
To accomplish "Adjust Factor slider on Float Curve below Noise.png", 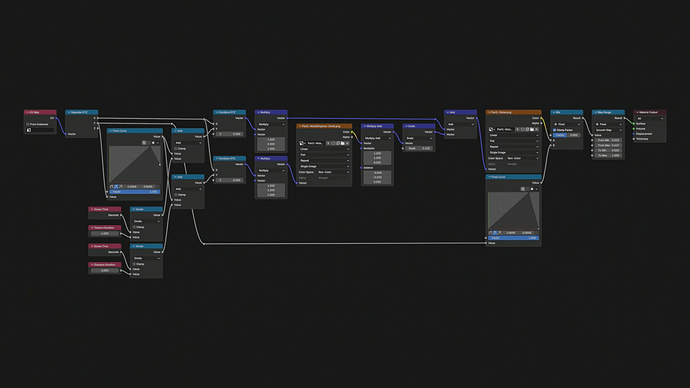I will 514,238.
